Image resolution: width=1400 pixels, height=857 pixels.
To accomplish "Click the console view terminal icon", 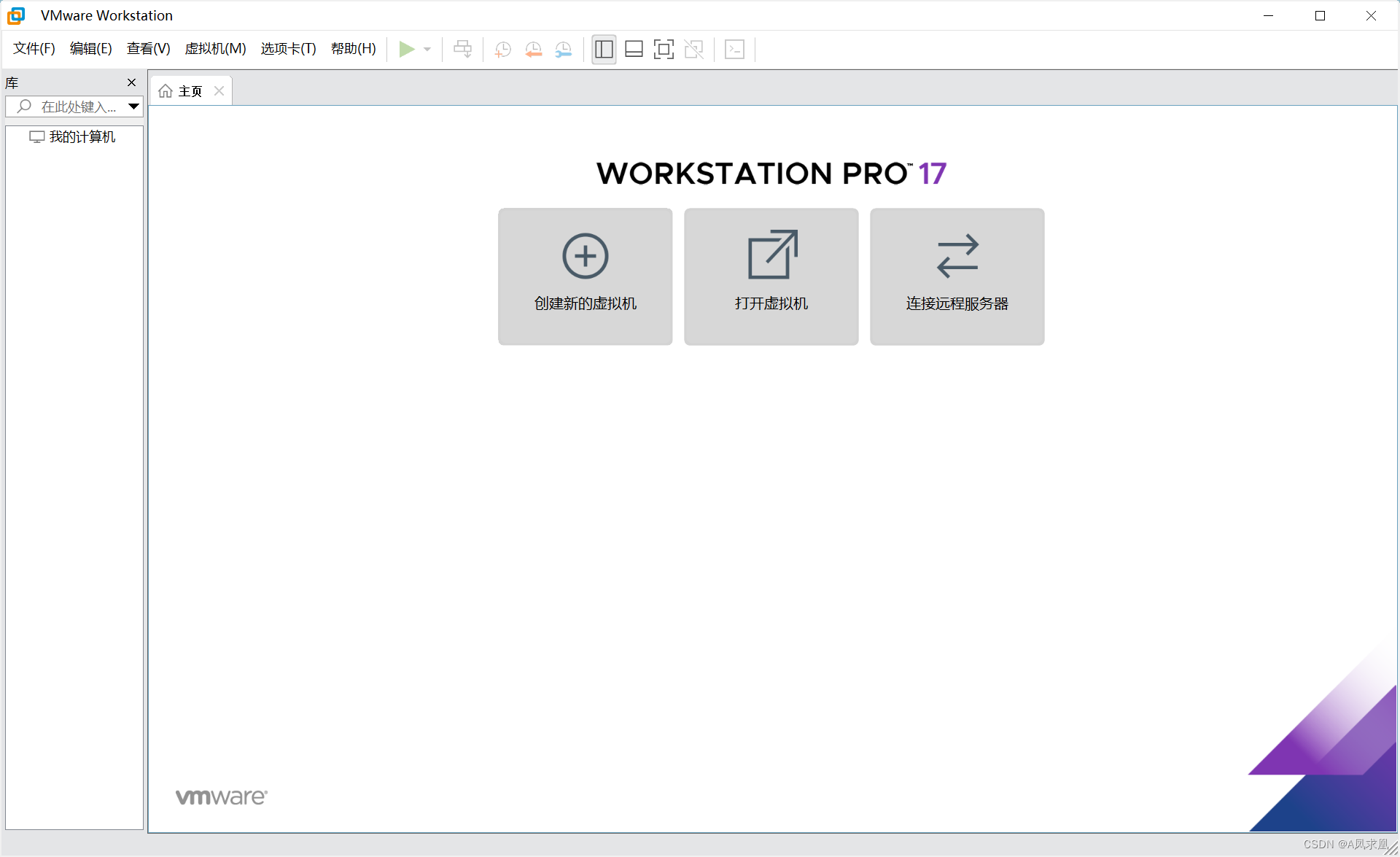I will click(x=734, y=49).
